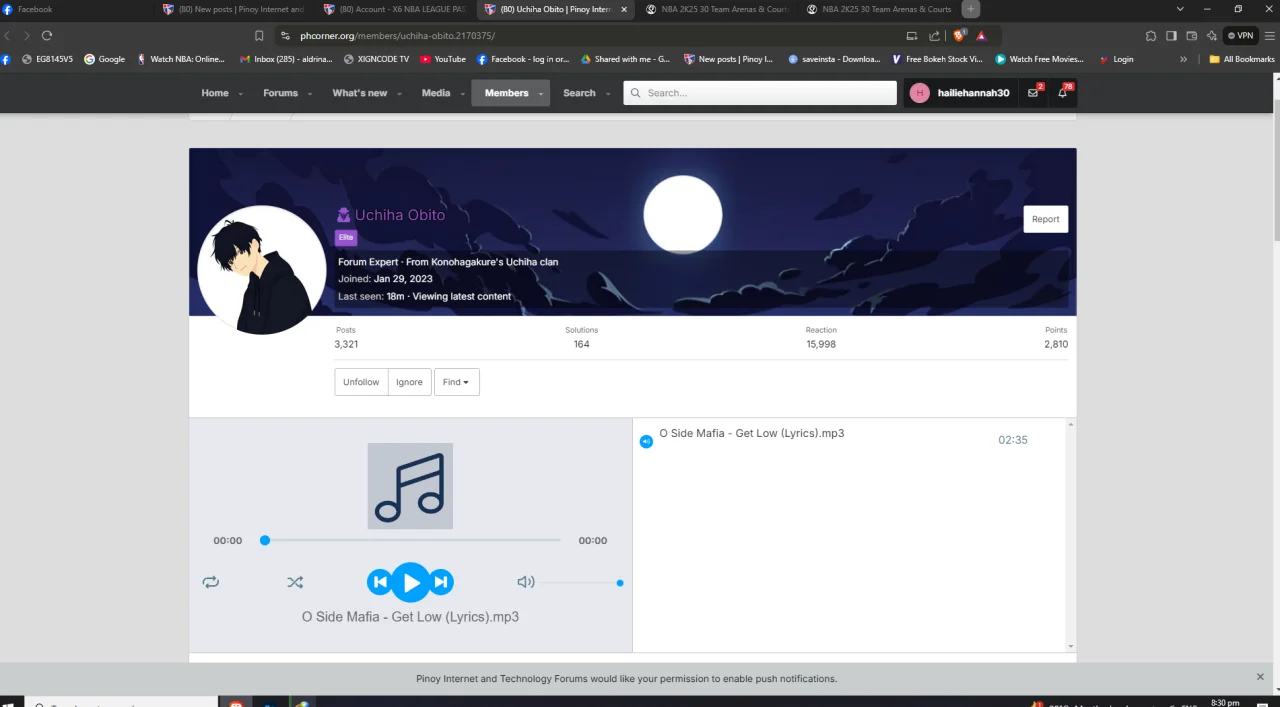Toggle shuffle mode in audio player
The image size is (1280, 707).
pos(295,582)
